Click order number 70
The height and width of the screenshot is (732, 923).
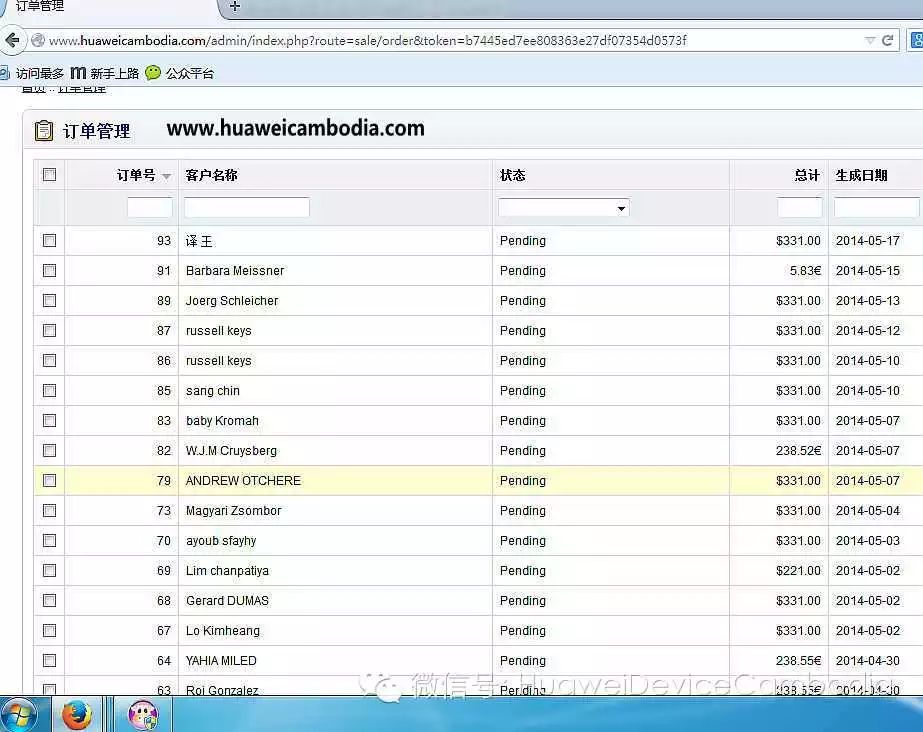[164, 541]
